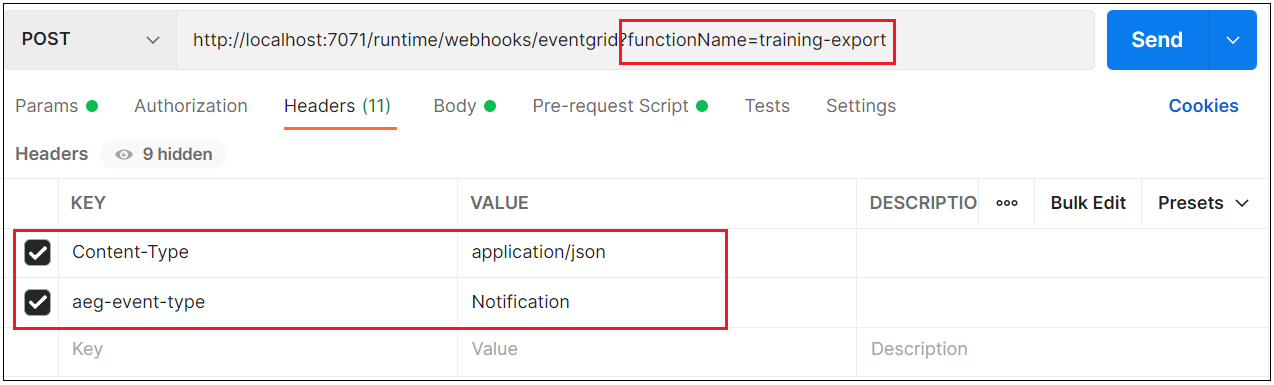Show the 9 hidden headers
Screen dimensions: 1274x385
[163, 154]
